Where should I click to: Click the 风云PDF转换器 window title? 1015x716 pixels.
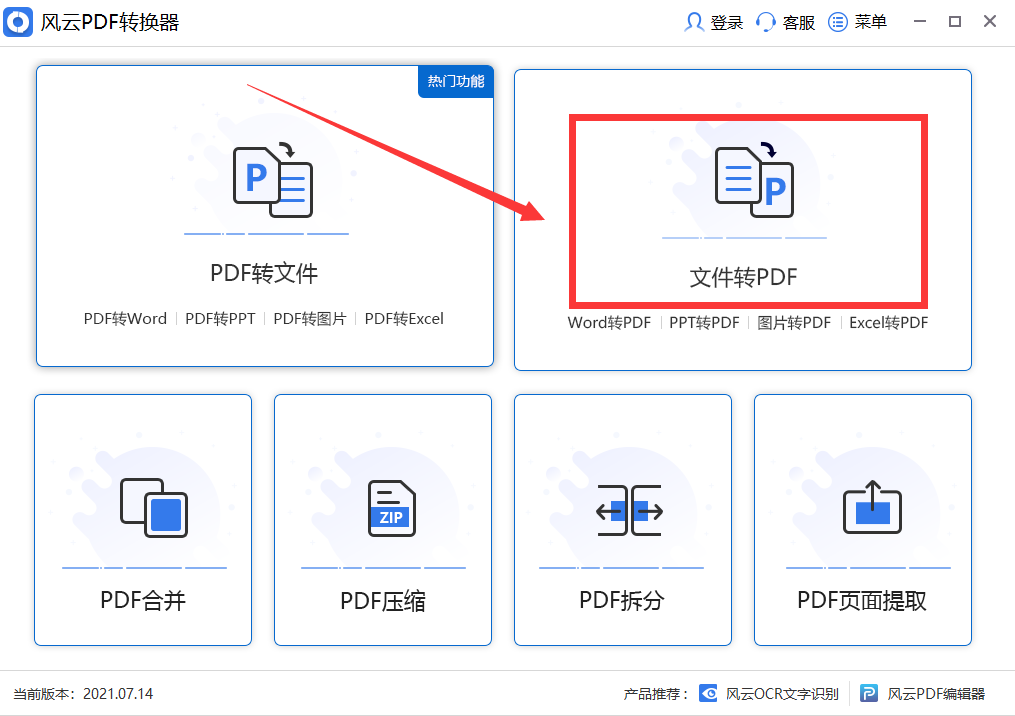tap(110, 23)
